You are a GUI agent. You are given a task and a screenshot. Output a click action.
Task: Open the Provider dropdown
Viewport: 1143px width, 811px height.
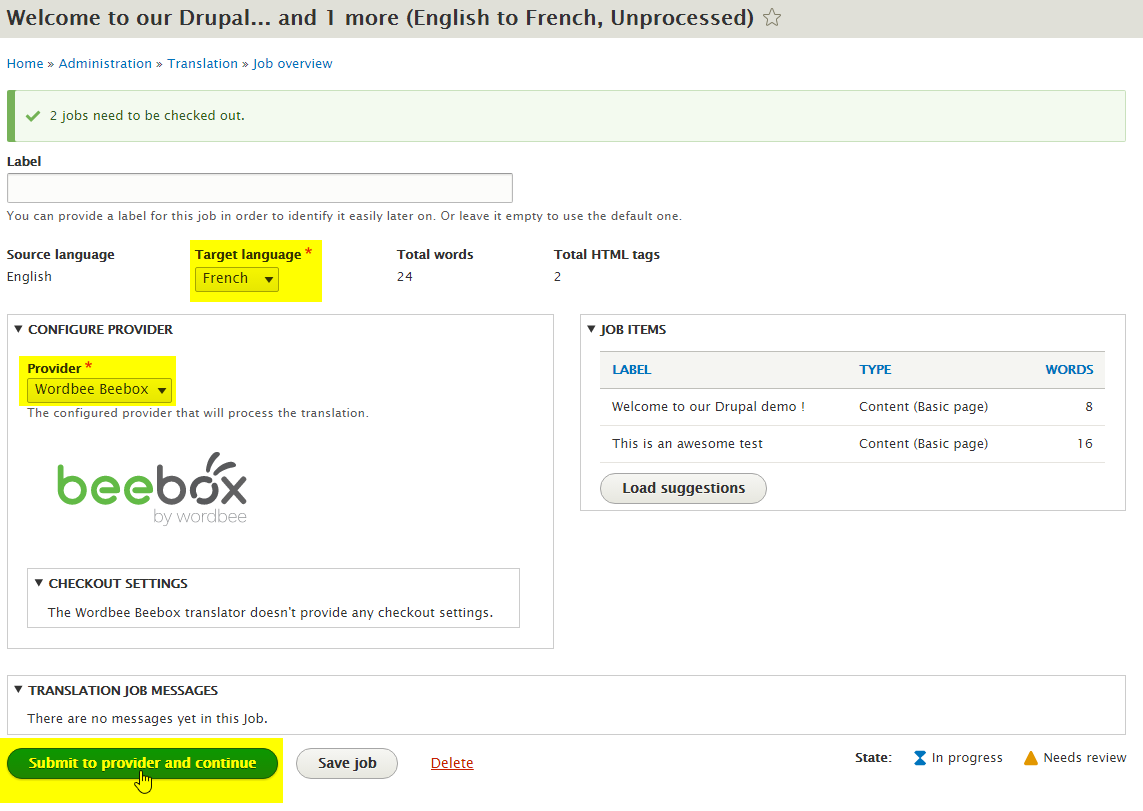(99, 389)
